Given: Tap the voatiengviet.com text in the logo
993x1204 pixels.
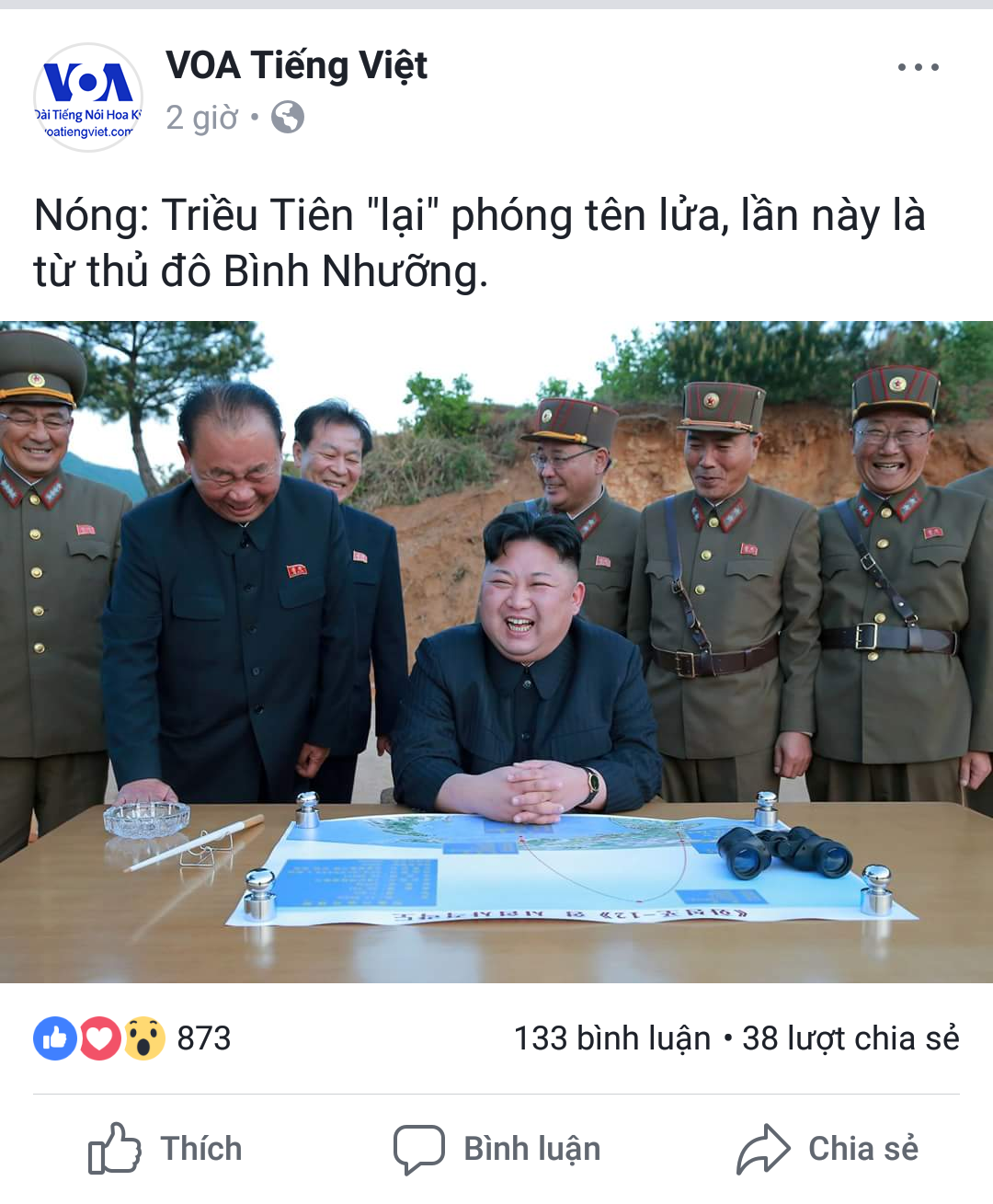Looking at the screenshot, I should 88,132.
